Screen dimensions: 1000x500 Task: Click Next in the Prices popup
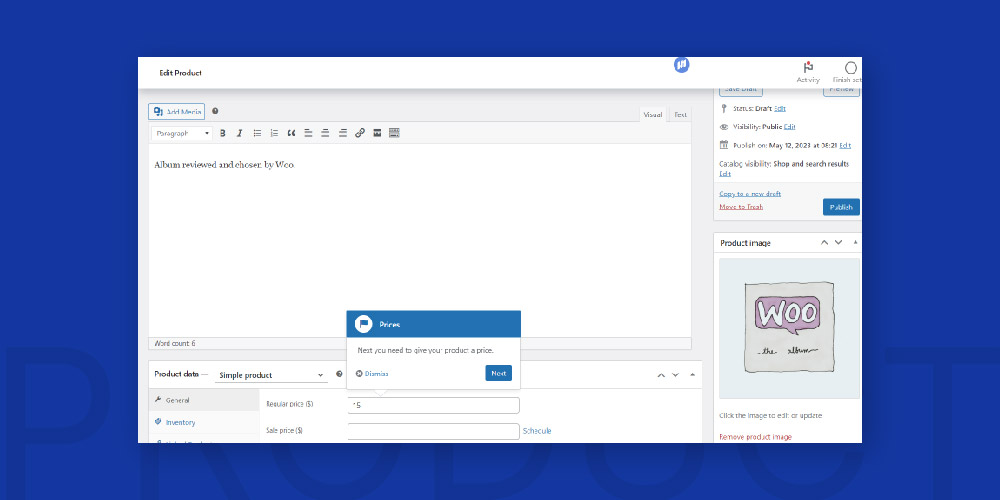498,374
